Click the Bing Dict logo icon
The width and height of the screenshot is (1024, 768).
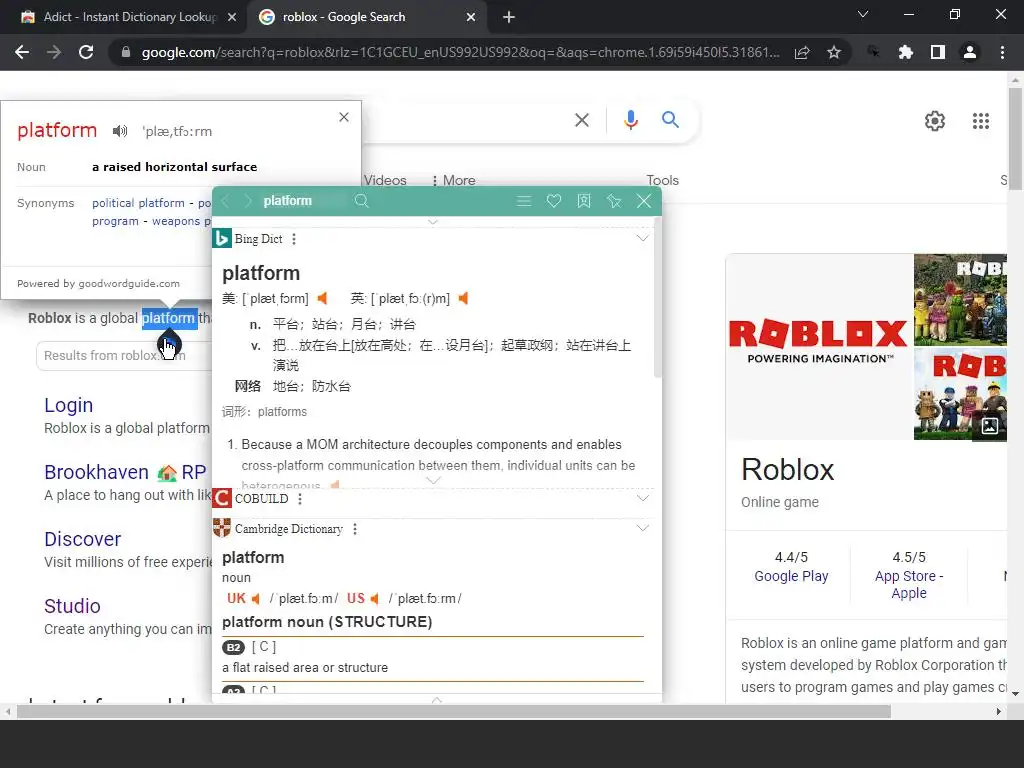[222, 238]
